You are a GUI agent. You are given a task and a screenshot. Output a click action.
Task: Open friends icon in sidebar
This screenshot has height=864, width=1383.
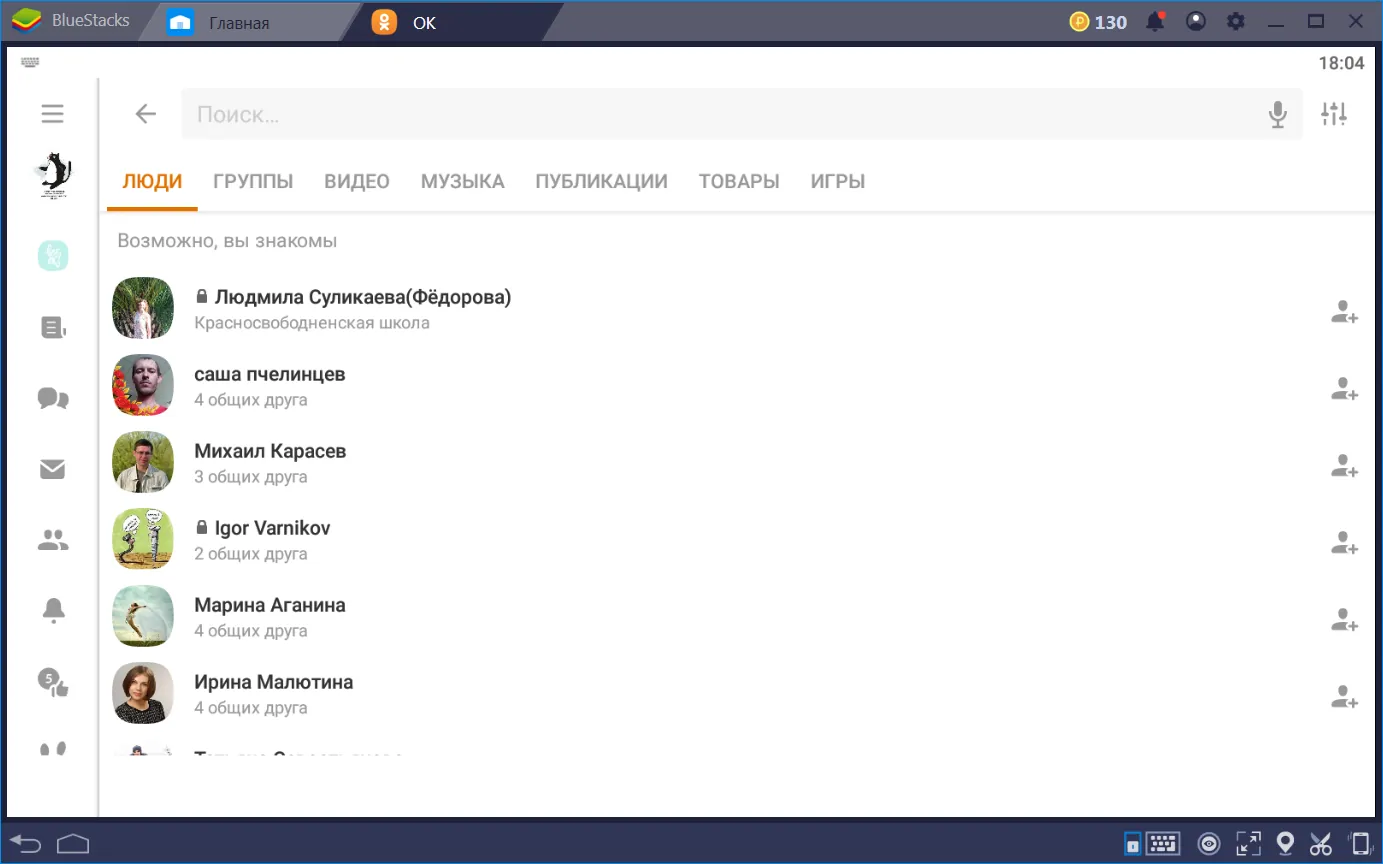coord(53,541)
